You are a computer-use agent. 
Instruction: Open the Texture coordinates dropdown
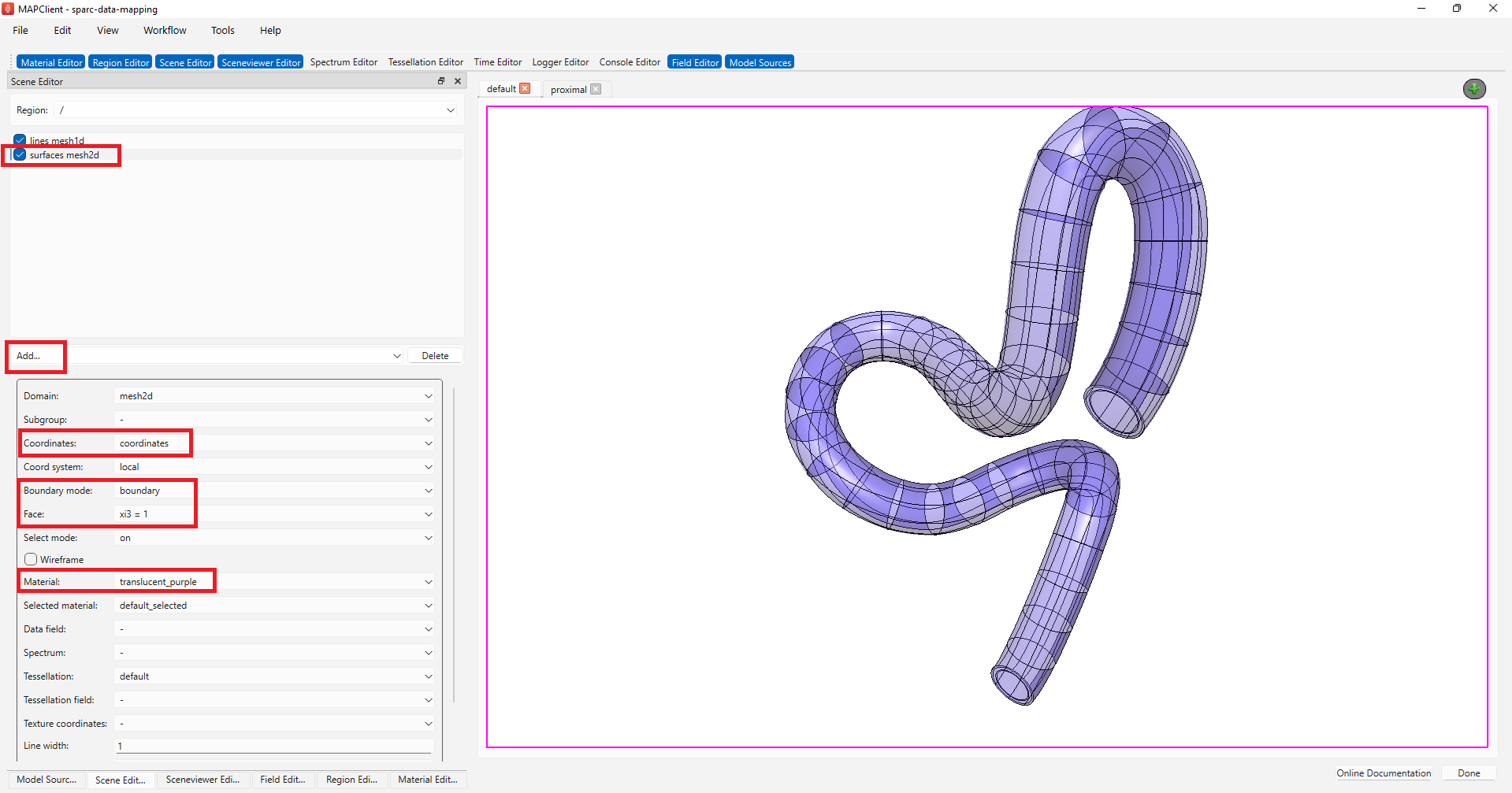[275, 724]
